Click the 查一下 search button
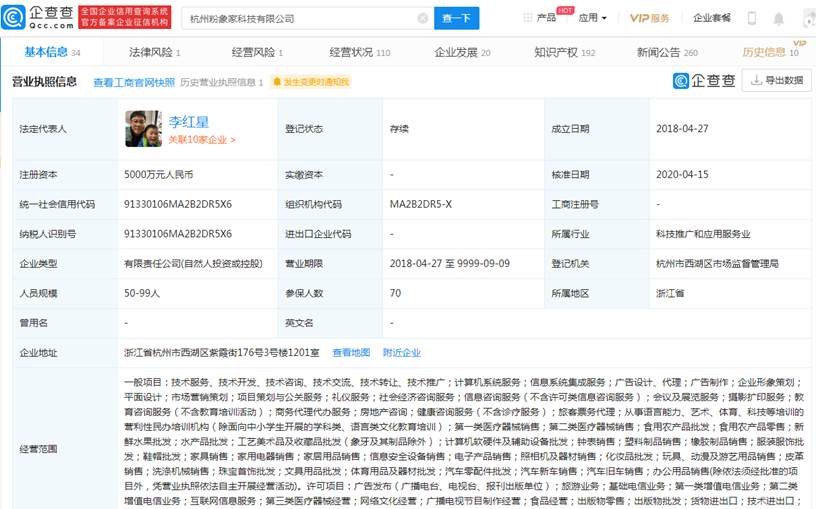816x509 pixels. 456,18
